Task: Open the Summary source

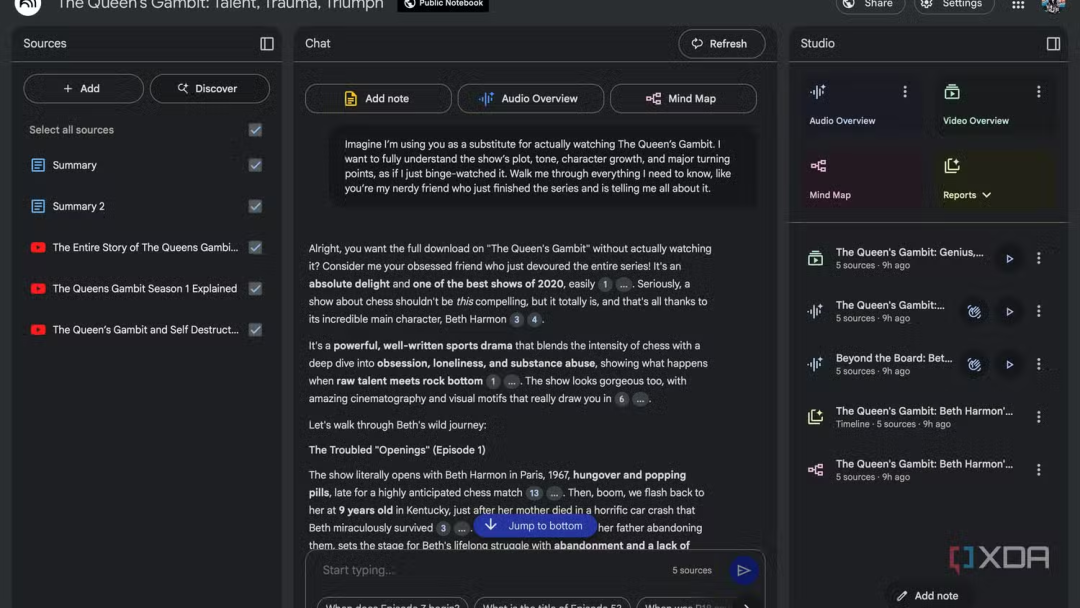Action: [74, 165]
